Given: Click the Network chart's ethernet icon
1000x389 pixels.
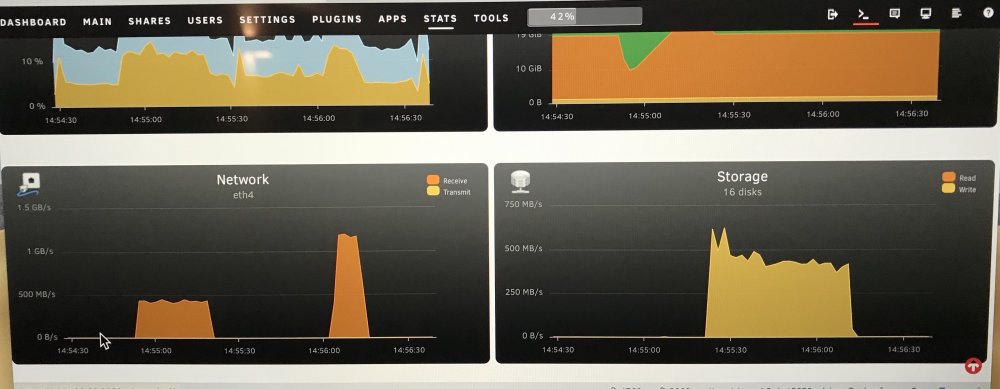Looking at the screenshot, I should click(29, 184).
